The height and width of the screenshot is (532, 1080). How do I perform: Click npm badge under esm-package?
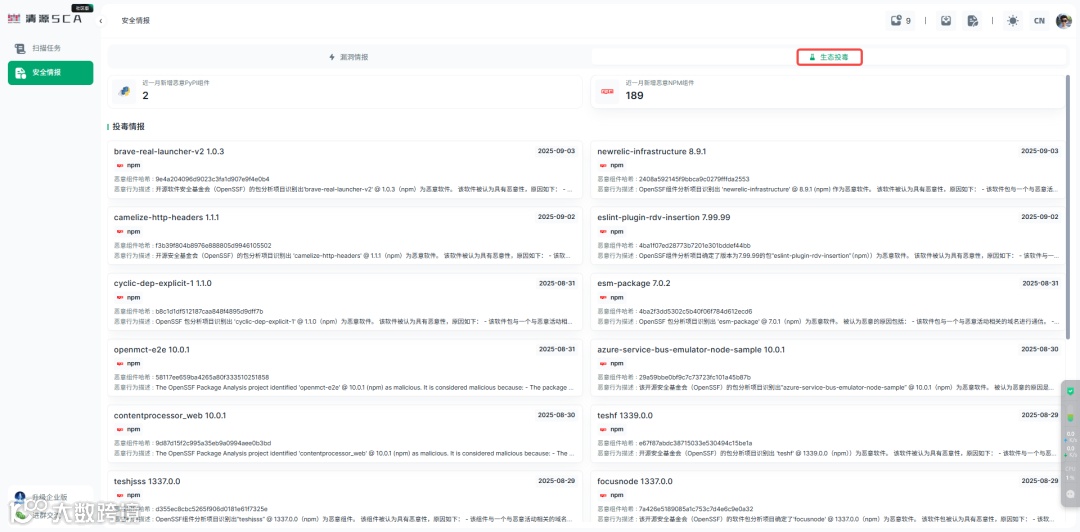tap(612, 298)
